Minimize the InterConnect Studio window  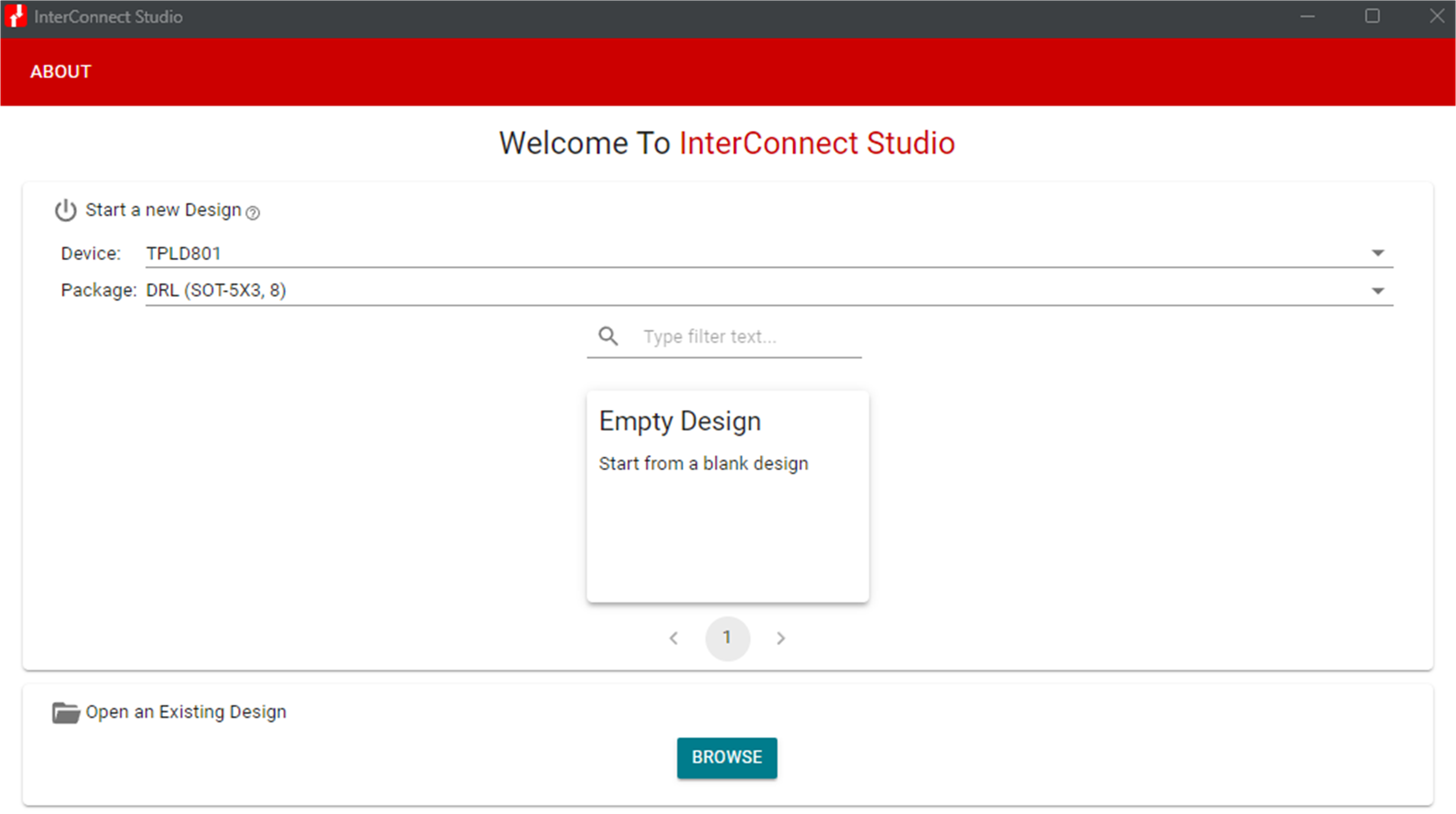(x=1307, y=16)
